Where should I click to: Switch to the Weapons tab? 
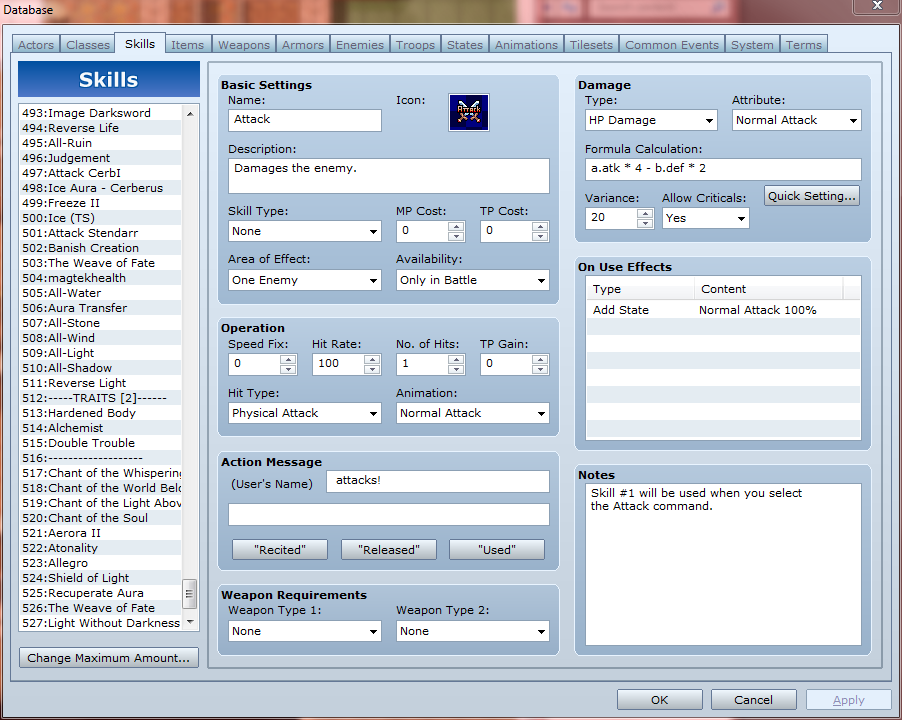[x=244, y=45]
